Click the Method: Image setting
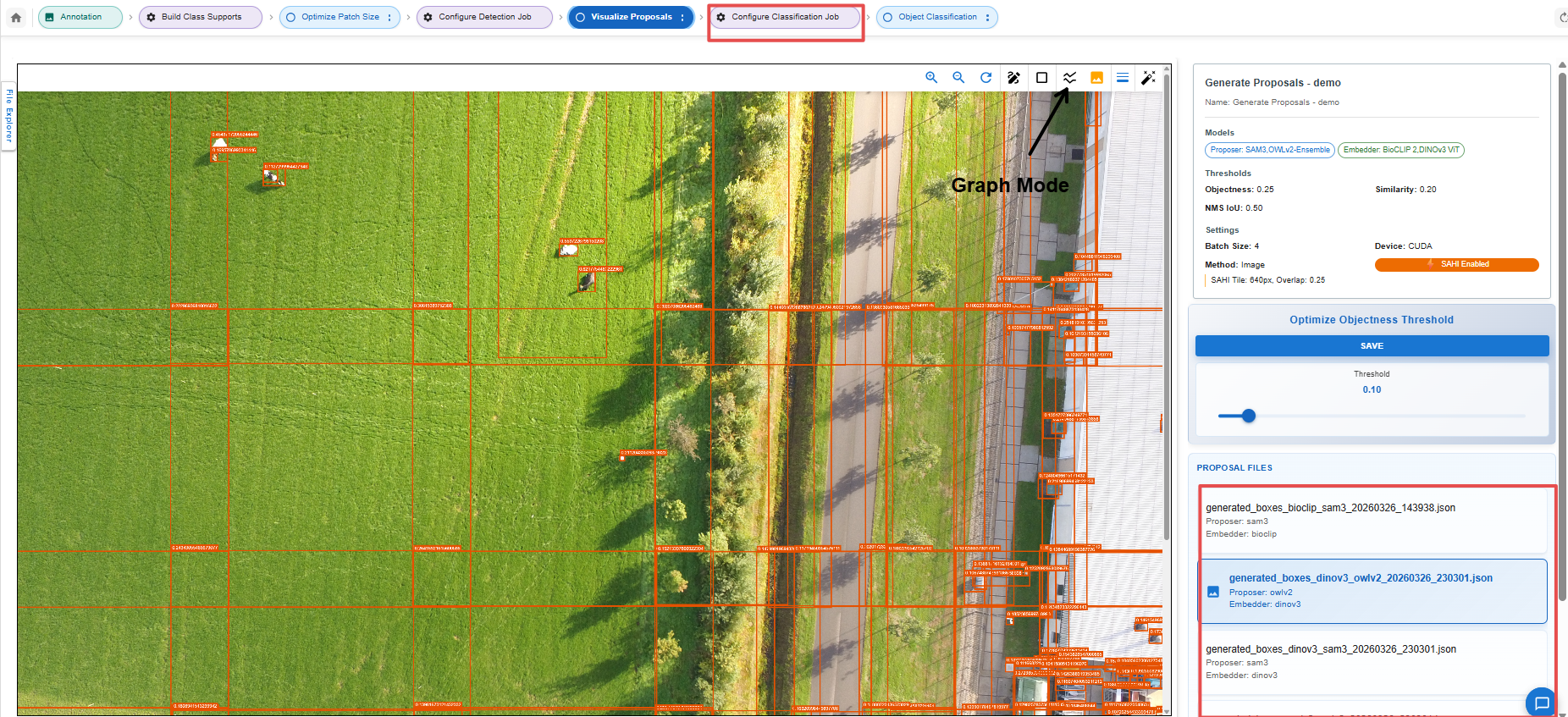 coord(1234,265)
